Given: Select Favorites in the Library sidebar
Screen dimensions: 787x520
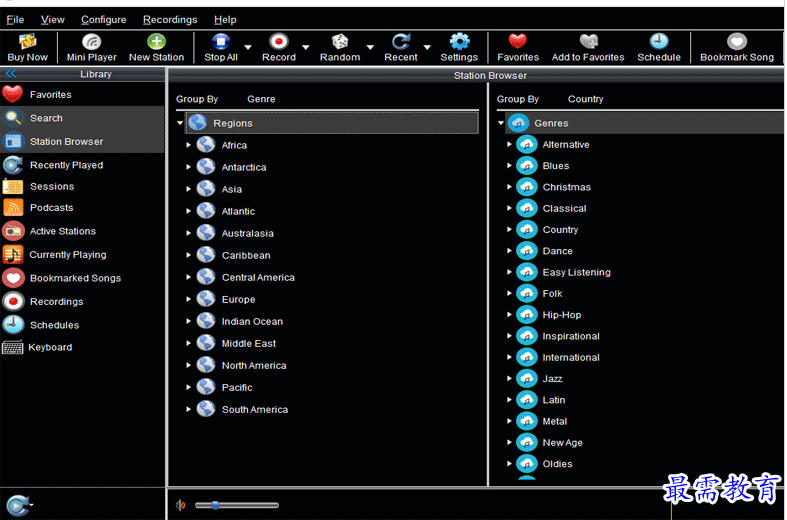Looking at the screenshot, I should click(82, 94).
